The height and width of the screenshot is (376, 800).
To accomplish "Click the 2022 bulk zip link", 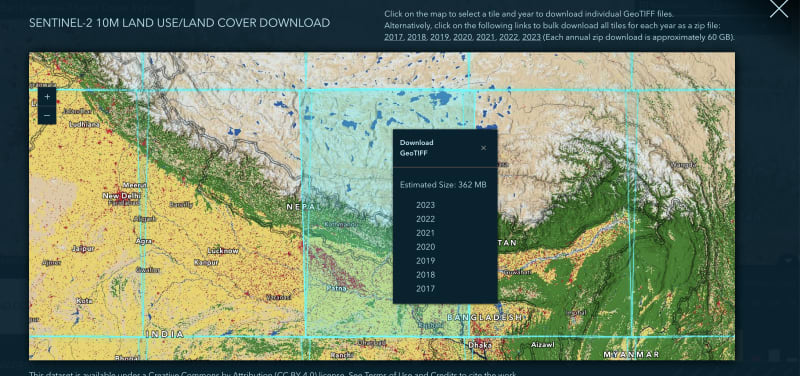I will pos(508,37).
